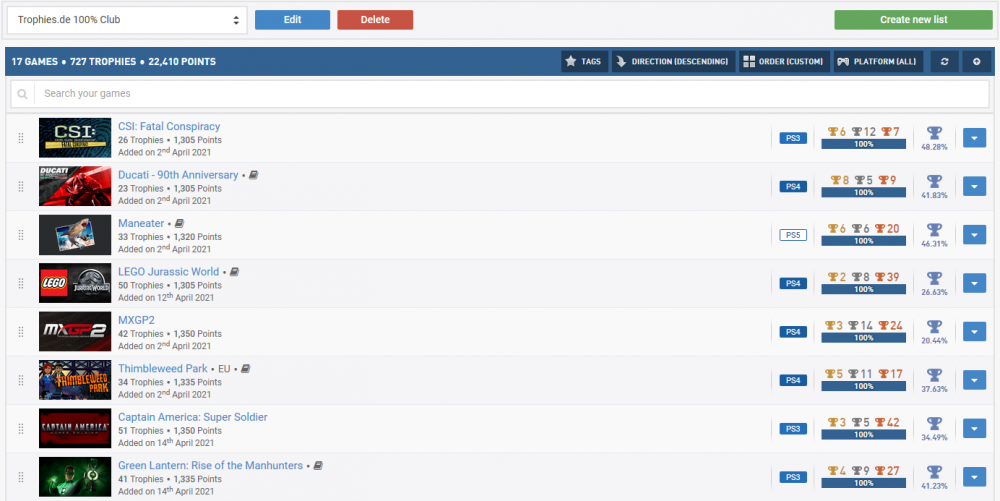Image resolution: width=1000 pixels, height=501 pixels.
Task: Expand the options arrow for Green Lantern row
Action: point(974,477)
